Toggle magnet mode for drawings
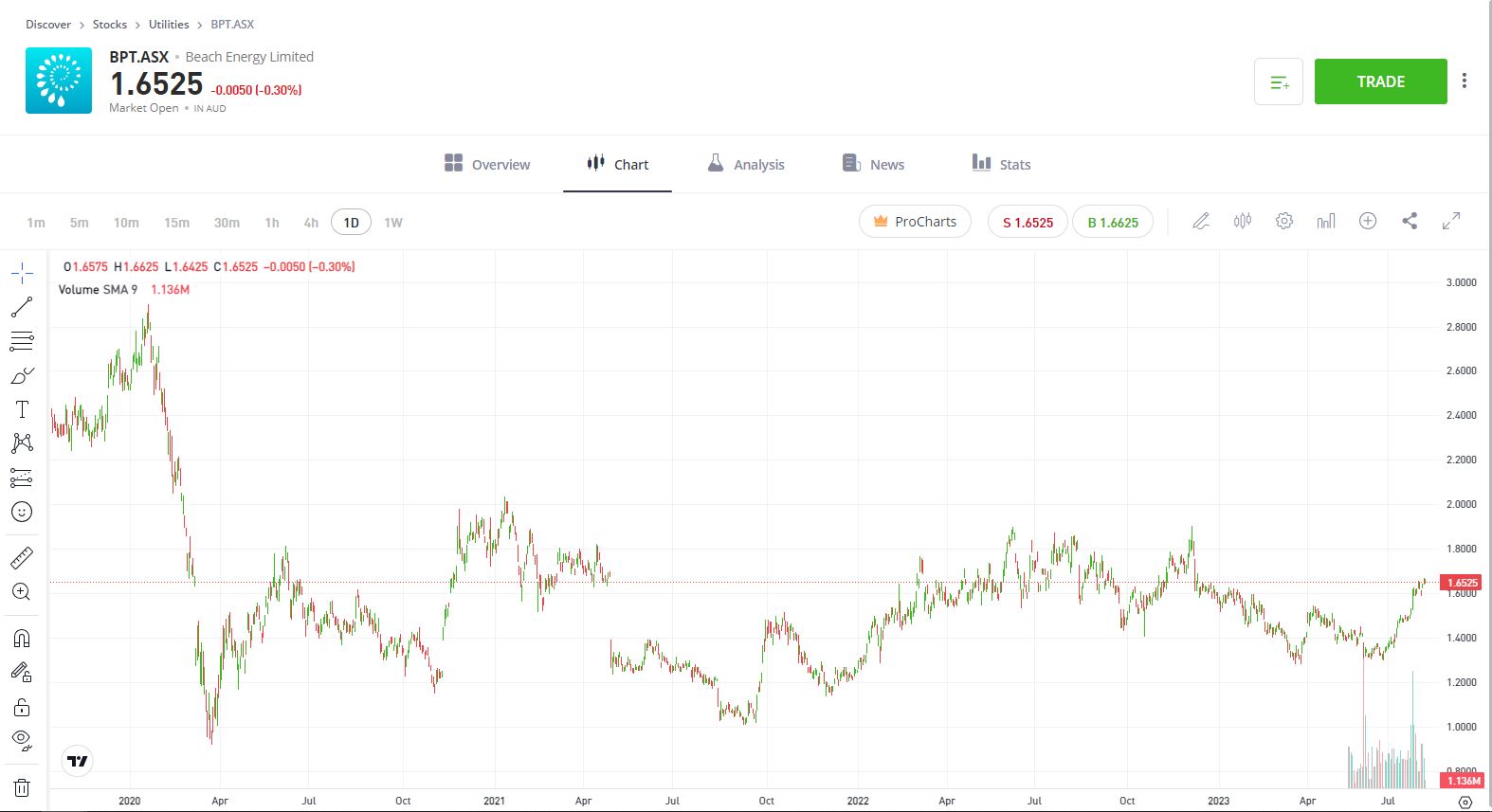The height and width of the screenshot is (812, 1492). pyautogui.click(x=22, y=638)
